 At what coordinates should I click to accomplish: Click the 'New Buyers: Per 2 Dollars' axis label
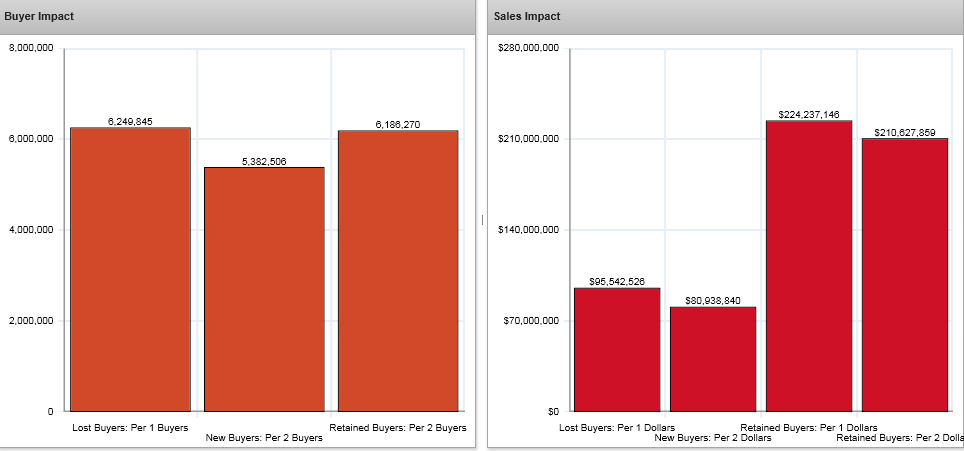(x=713, y=438)
